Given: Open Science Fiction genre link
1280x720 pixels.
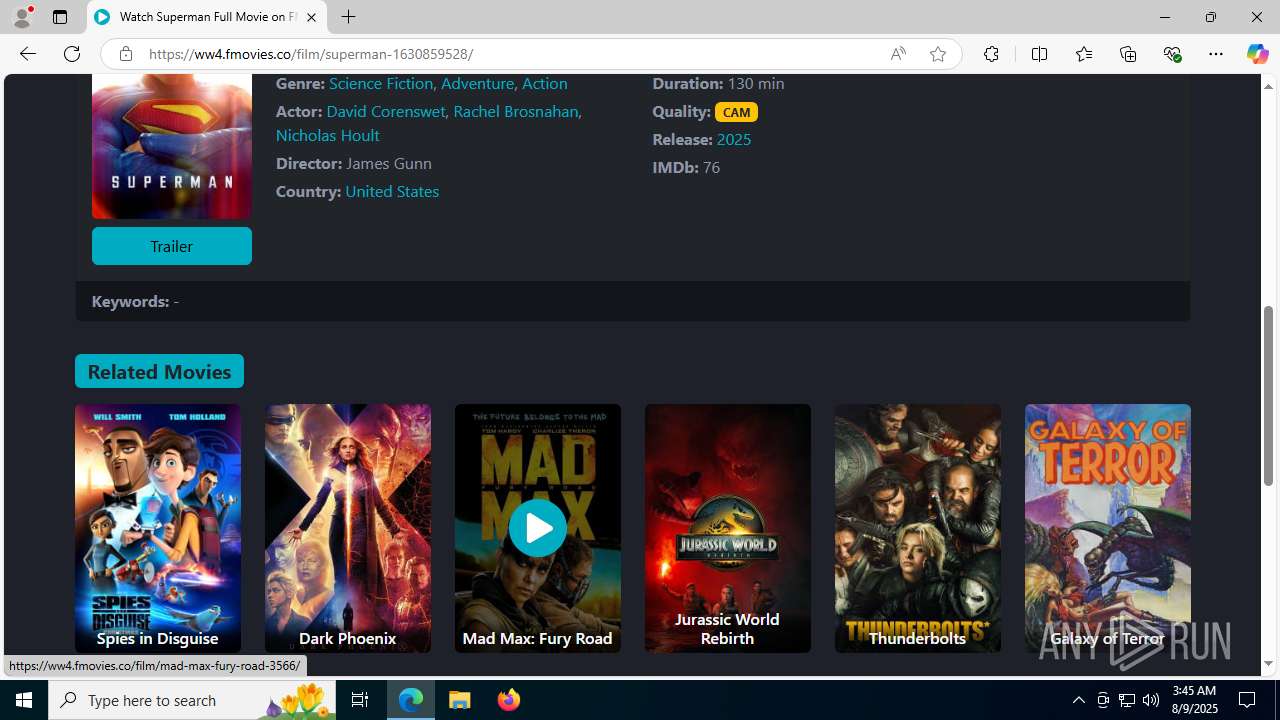Looking at the screenshot, I should pyautogui.click(x=381, y=84).
